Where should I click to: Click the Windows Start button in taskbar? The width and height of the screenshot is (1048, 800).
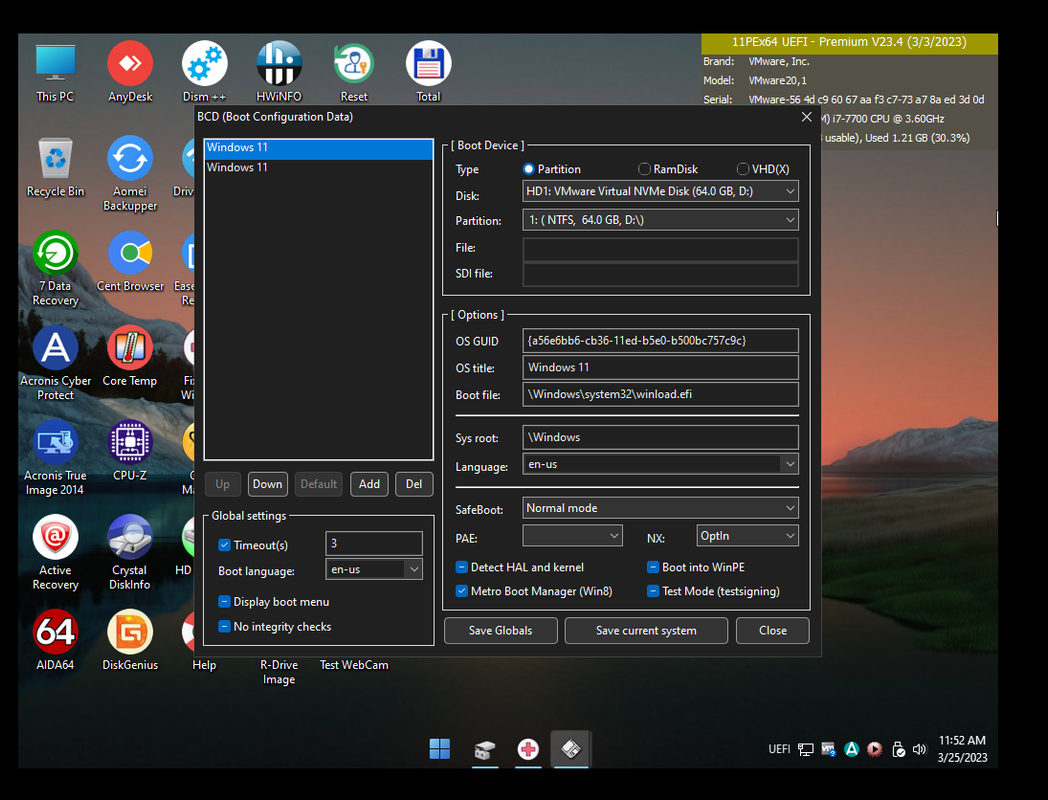tap(439, 749)
